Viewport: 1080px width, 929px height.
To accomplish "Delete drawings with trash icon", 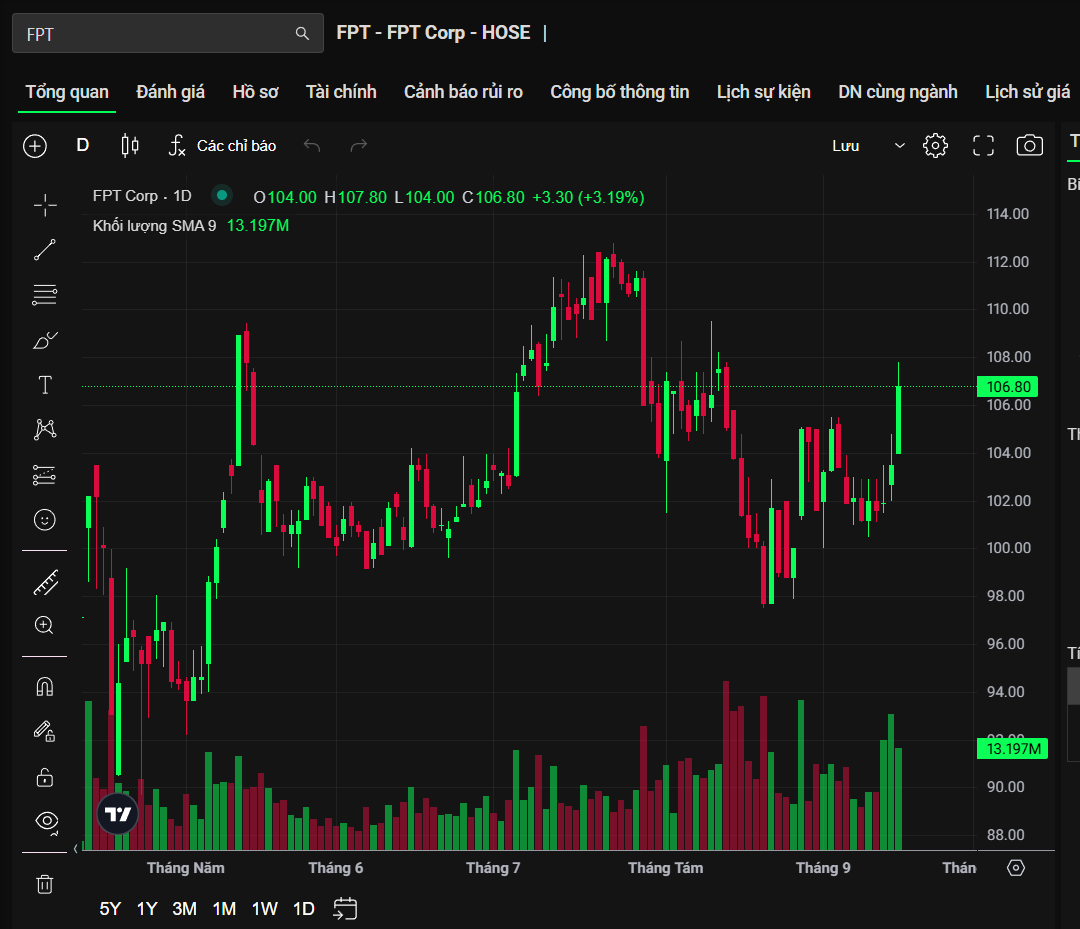I will click(45, 884).
